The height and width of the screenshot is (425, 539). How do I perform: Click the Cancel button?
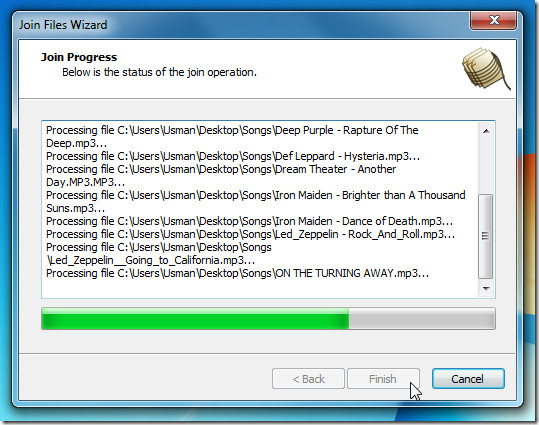tap(468, 379)
